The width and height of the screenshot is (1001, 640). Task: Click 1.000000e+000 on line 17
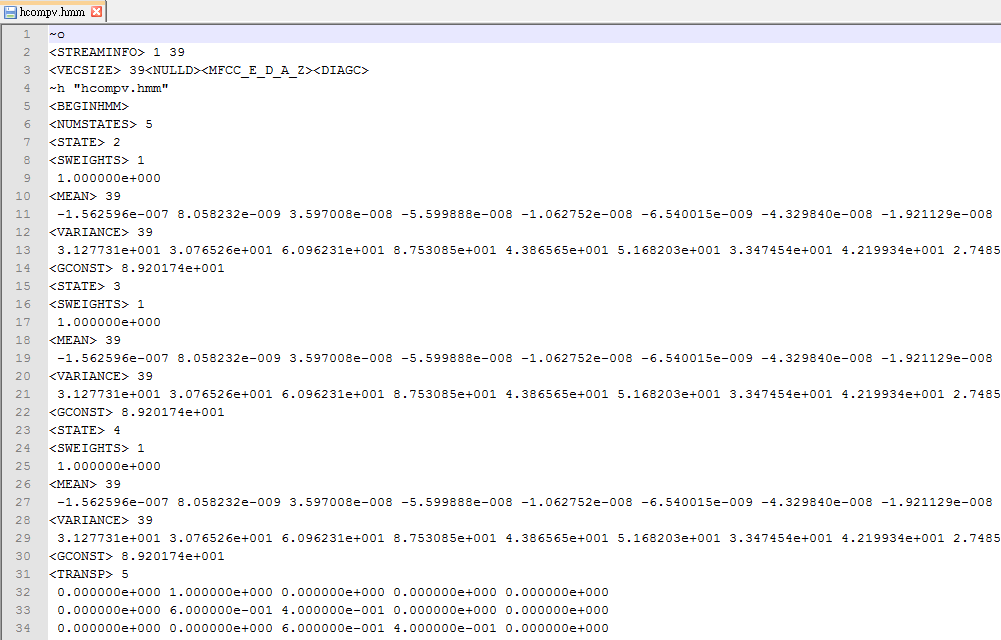click(109, 322)
